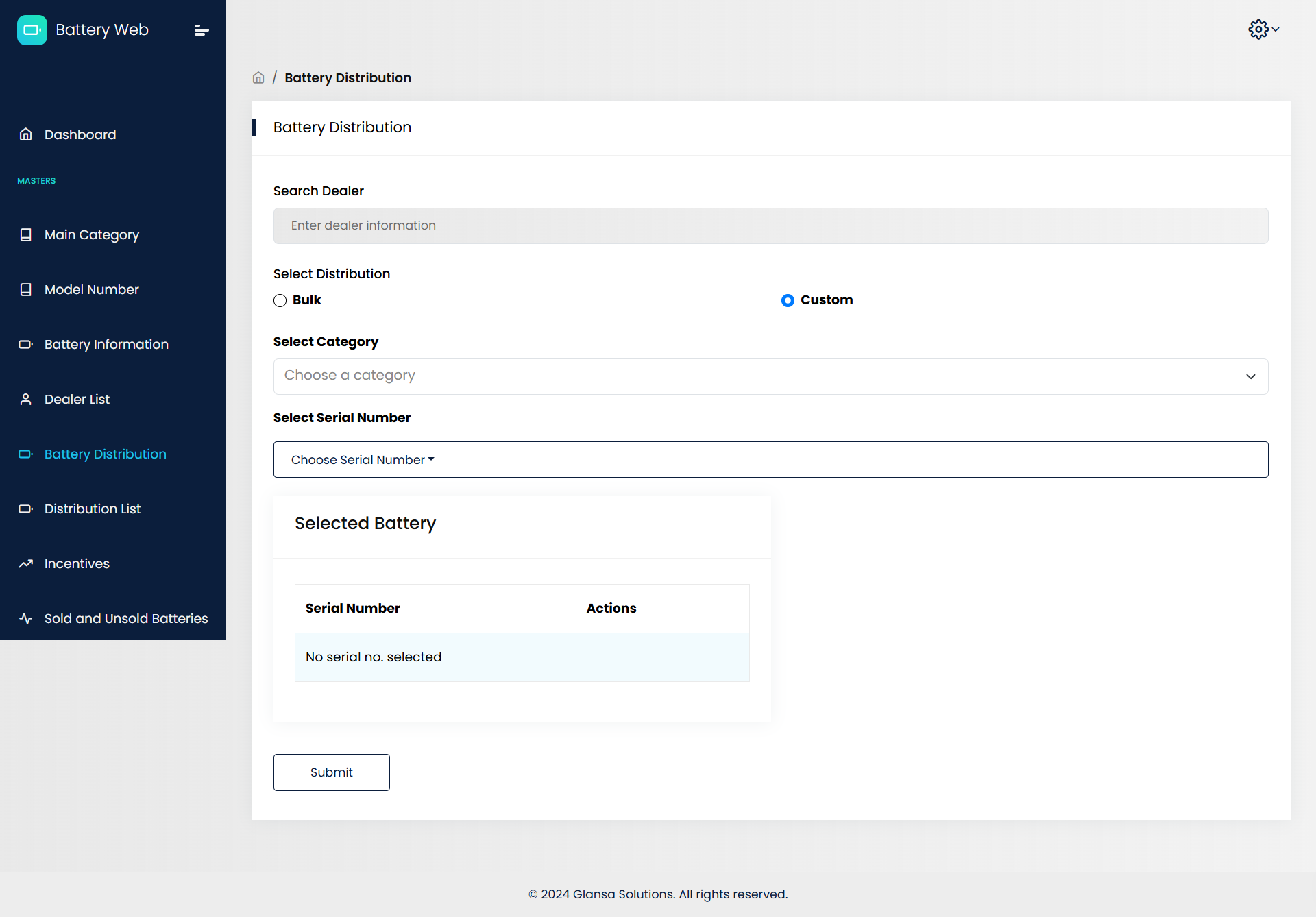Image resolution: width=1316 pixels, height=917 pixels.
Task: Collapse sidebar with hamburger menu icon
Action: (201, 30)
